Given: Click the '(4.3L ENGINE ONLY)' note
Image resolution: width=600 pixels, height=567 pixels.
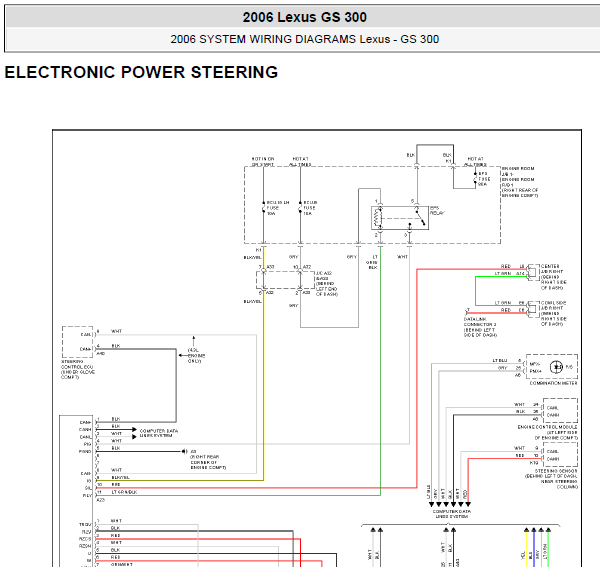Looking at the screenshot, I should pyautogui.click(x=196, y=355).
